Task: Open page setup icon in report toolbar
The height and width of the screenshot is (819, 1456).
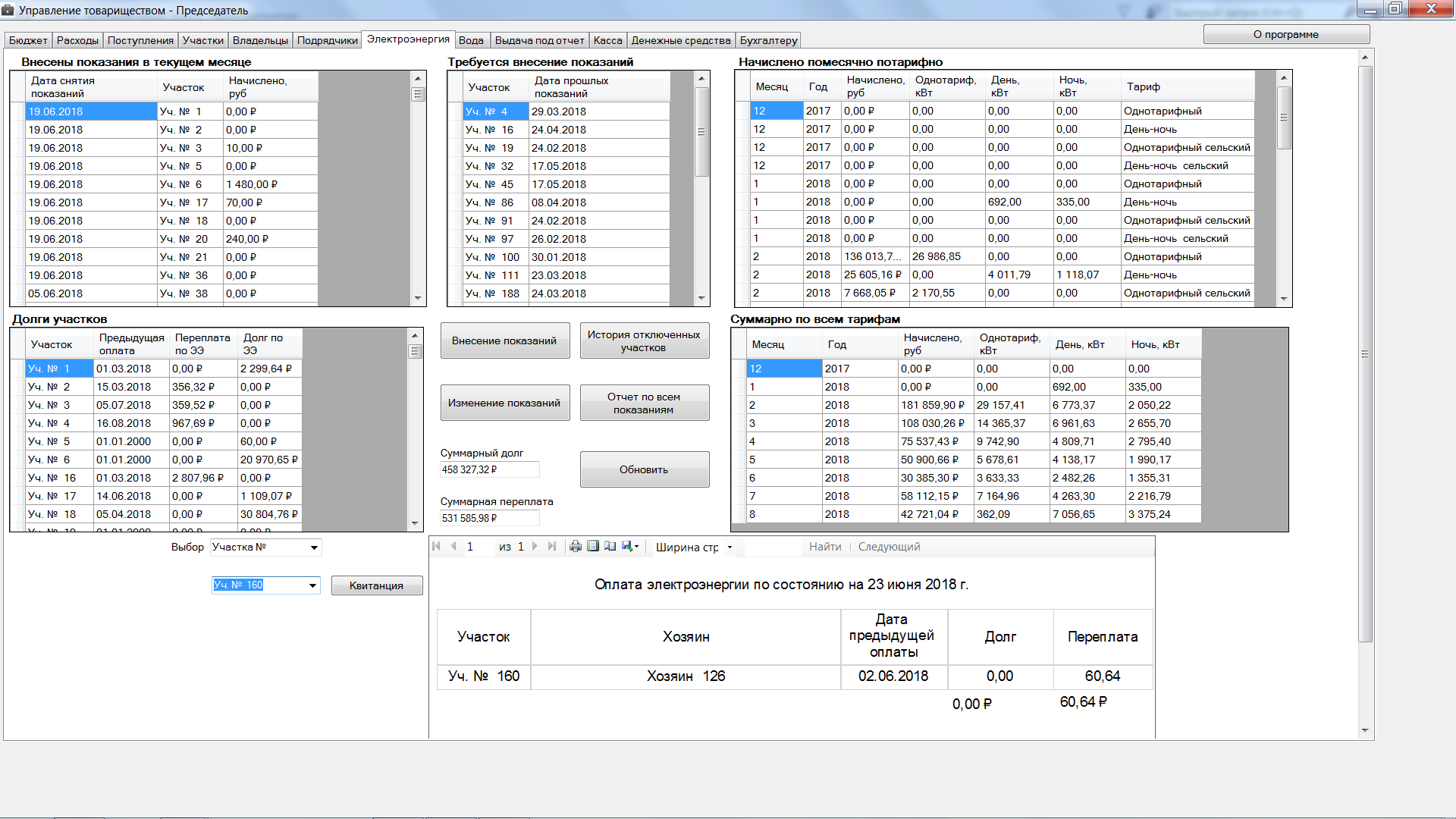Action: click(x=610, y=547)
